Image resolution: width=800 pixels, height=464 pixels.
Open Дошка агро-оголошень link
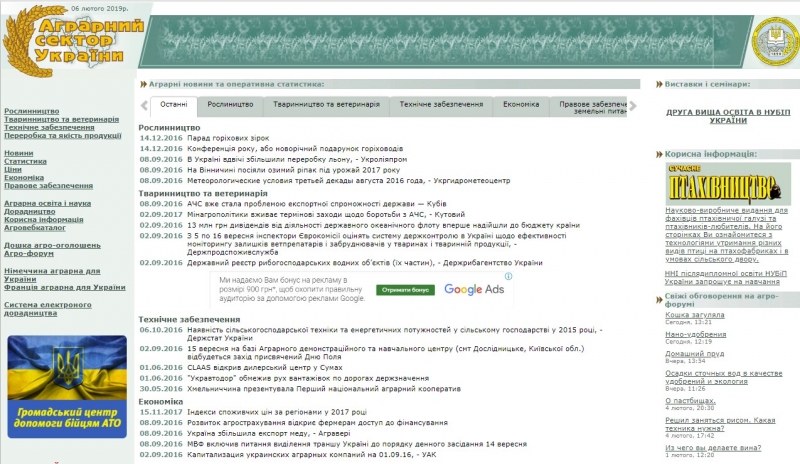[52, 245]
